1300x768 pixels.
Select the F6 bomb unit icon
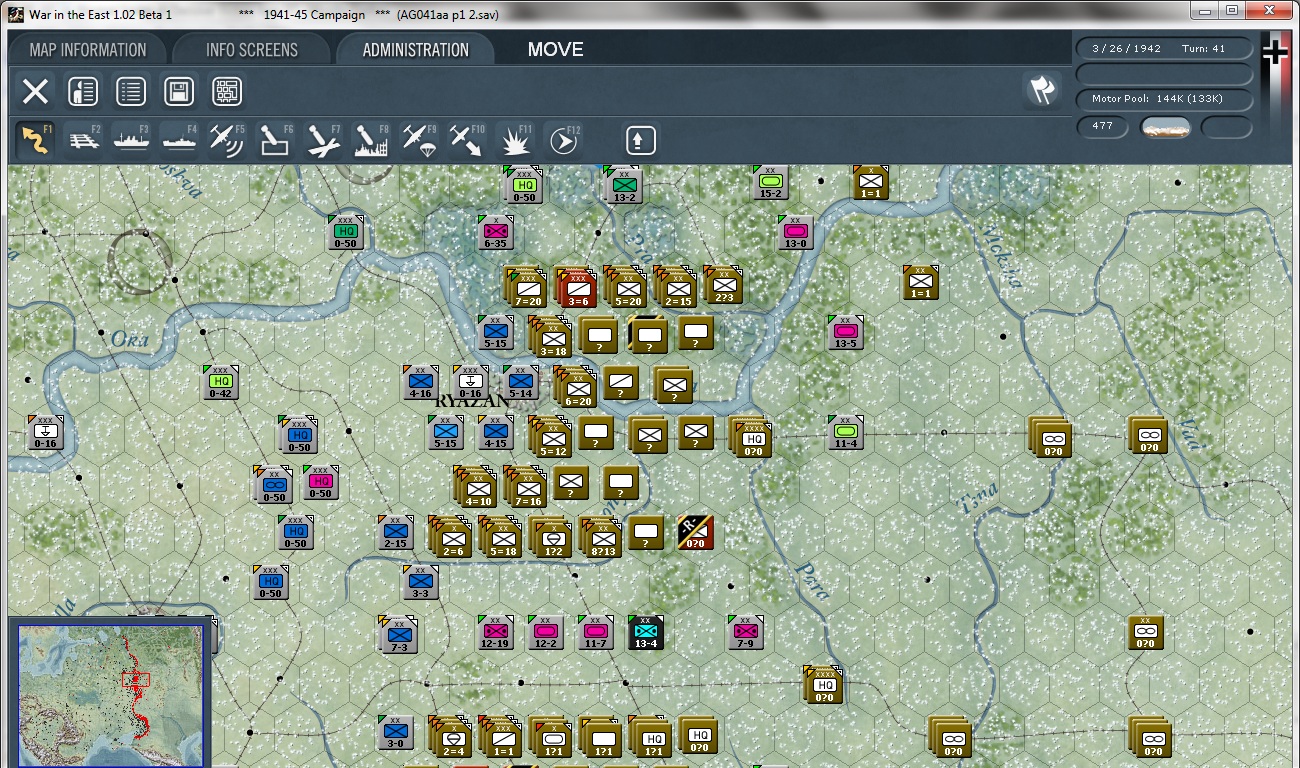coord(275,141)
